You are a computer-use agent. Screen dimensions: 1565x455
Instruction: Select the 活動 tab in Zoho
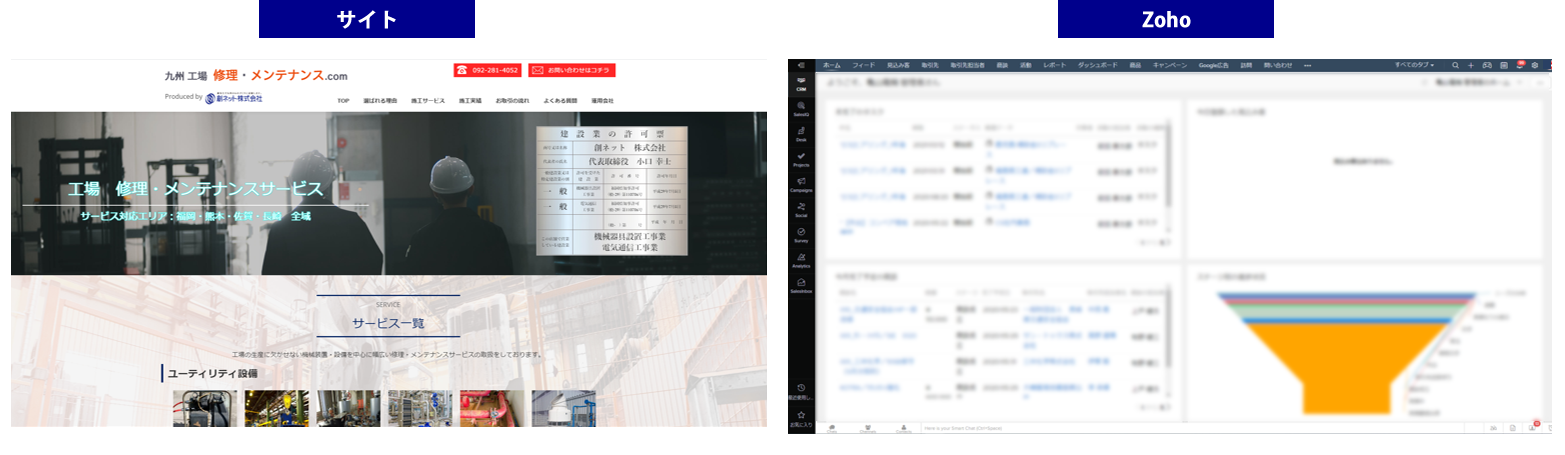tap(1026, 65)
